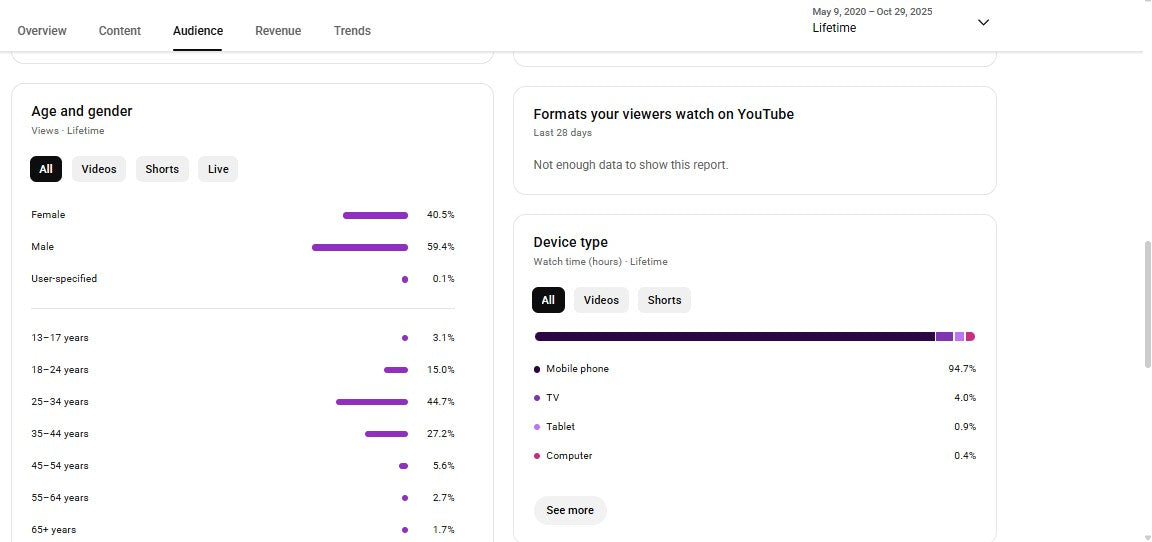The image size is (1152, 542).
Task: Show Videos in Device type card
Action: pyautogui.click(x=601, y=300)
